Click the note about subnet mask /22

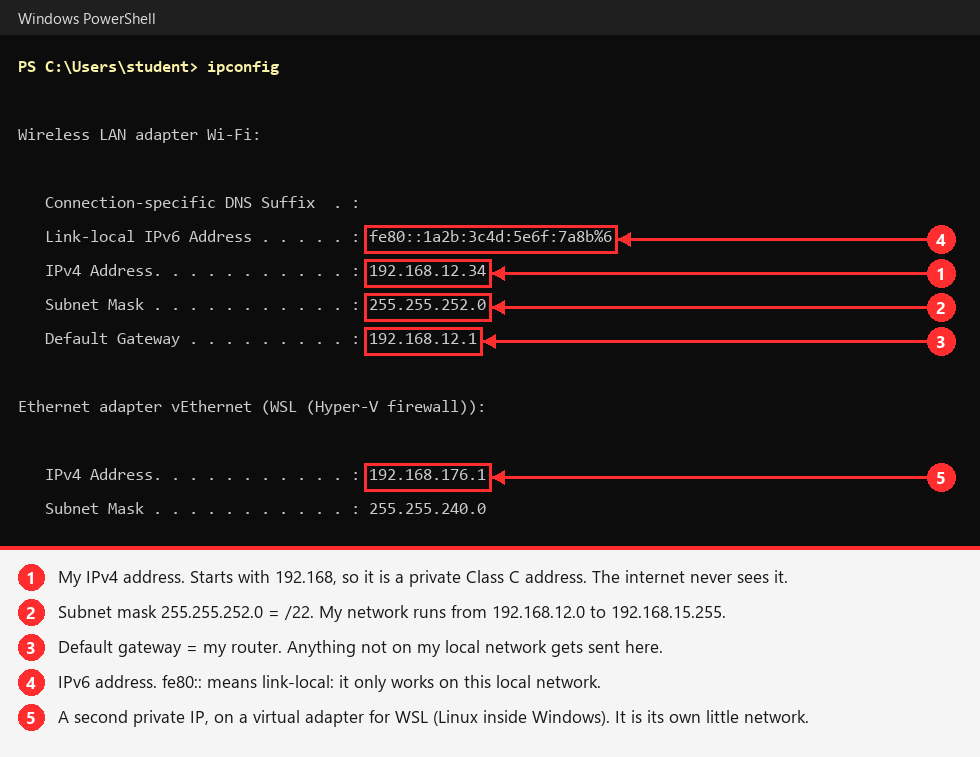pyautogui.click(x=392, y=612)
